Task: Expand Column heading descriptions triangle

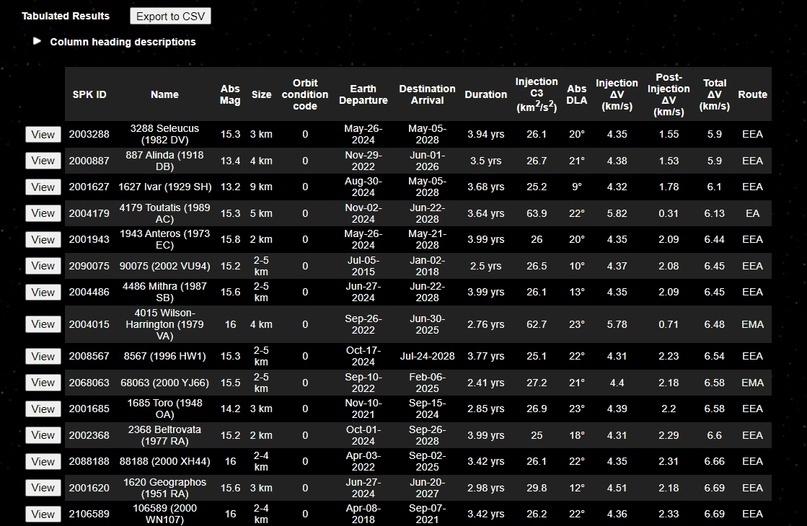Action: tap(37, 42)
